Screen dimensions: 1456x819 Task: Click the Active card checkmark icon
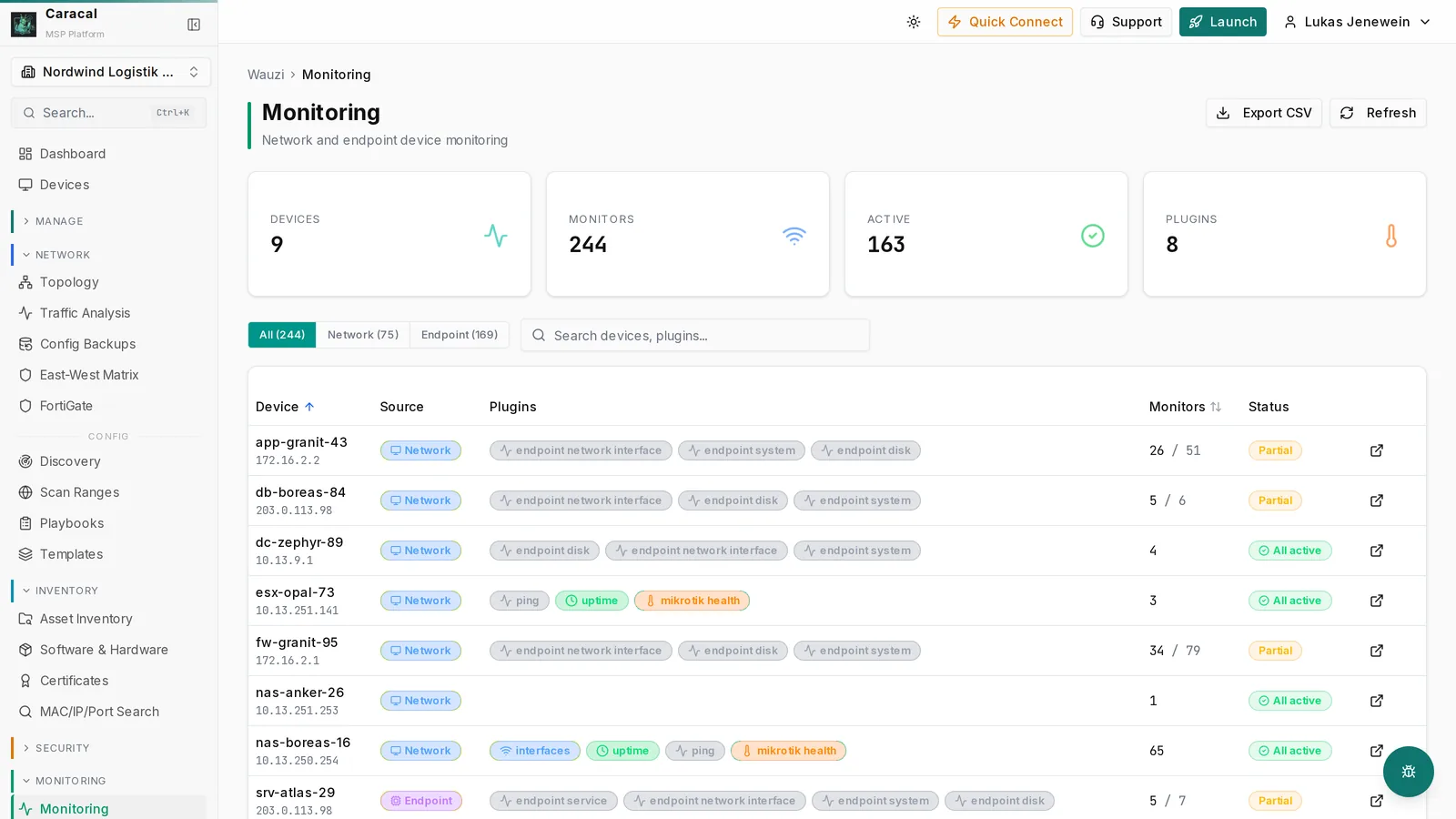pyautogui.click(x=1093, y=236)
